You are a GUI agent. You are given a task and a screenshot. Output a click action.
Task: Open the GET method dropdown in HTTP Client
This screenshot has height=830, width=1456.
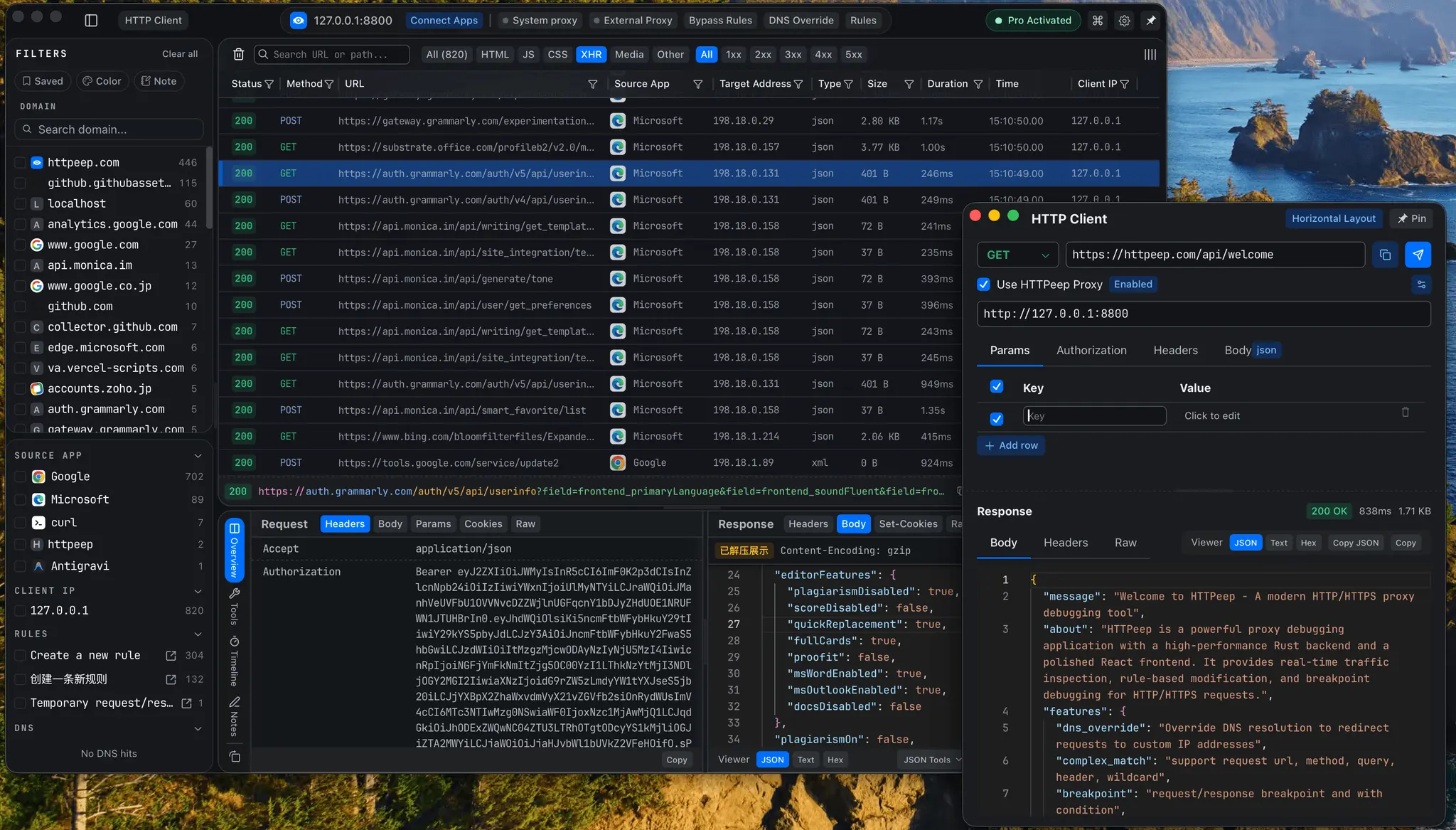pyautogui.click(x=1017, y=255)
